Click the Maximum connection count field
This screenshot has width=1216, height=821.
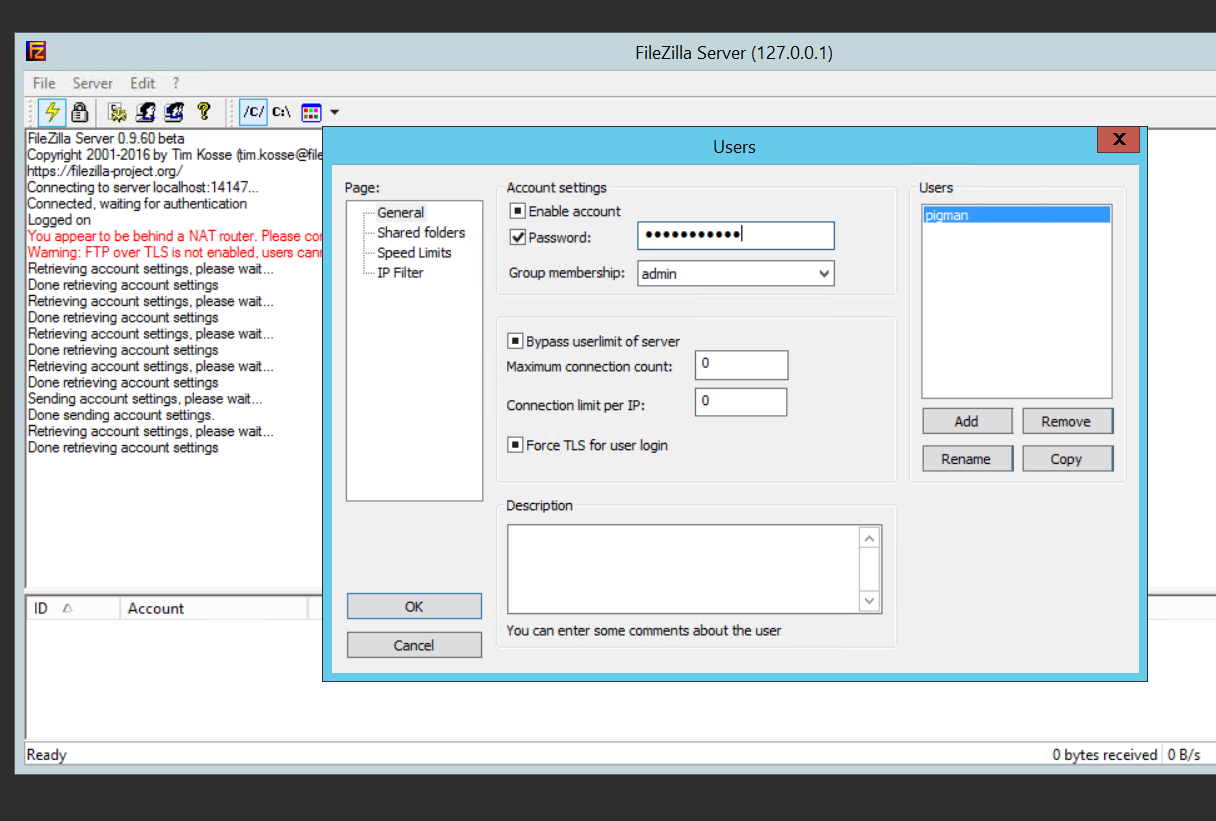coord(742,365)
